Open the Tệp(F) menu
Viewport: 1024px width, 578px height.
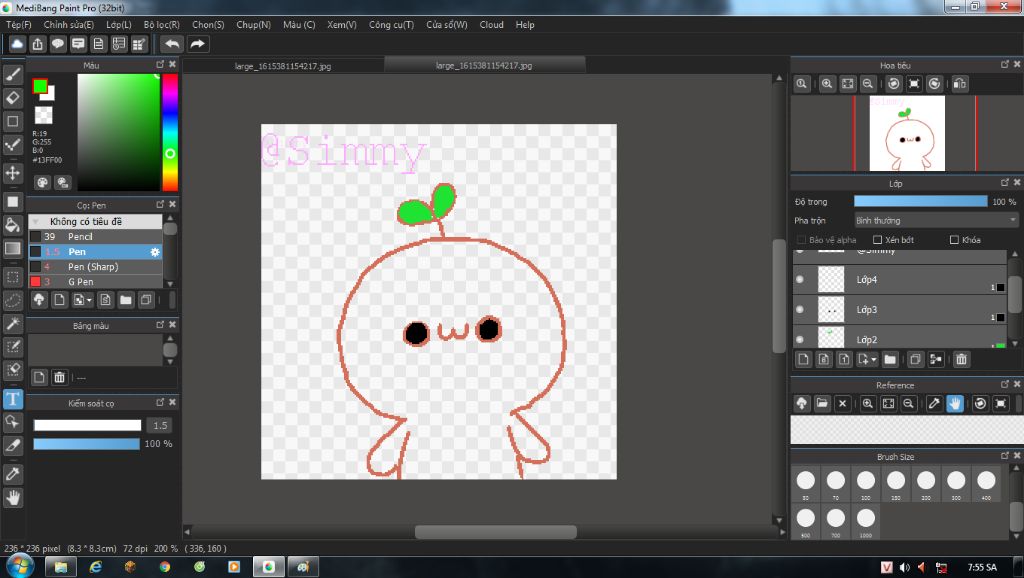19,25
